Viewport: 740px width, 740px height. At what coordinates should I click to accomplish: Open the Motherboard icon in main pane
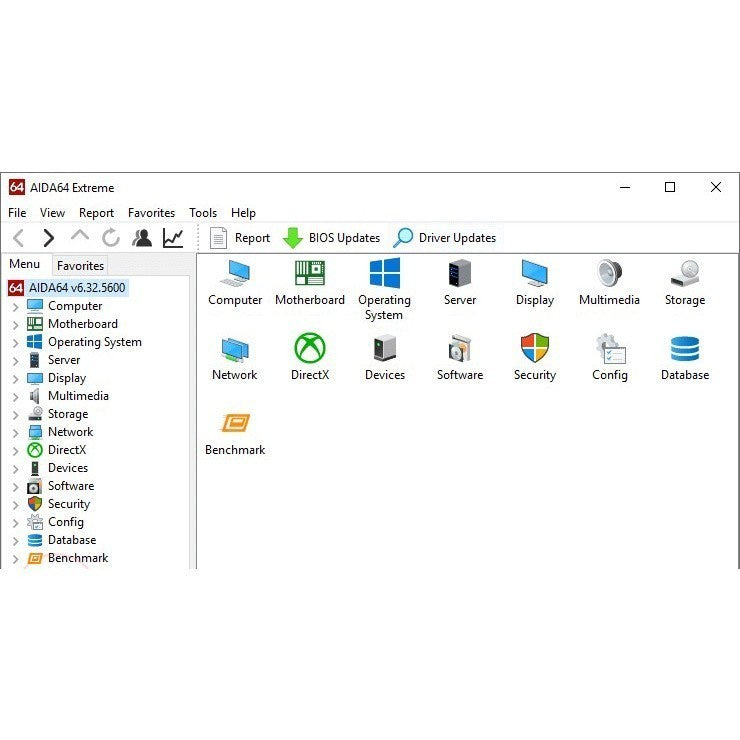[x=310, y=273]
